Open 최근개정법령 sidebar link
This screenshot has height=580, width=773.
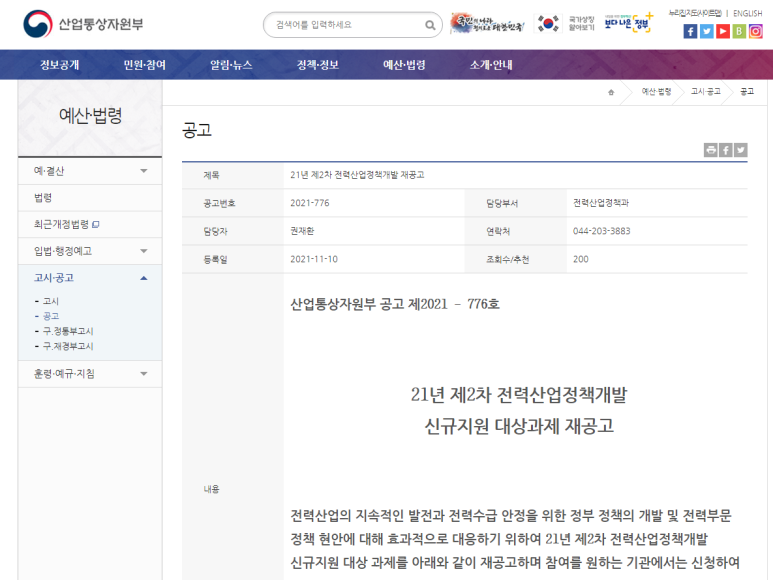[x=61, y=224]
